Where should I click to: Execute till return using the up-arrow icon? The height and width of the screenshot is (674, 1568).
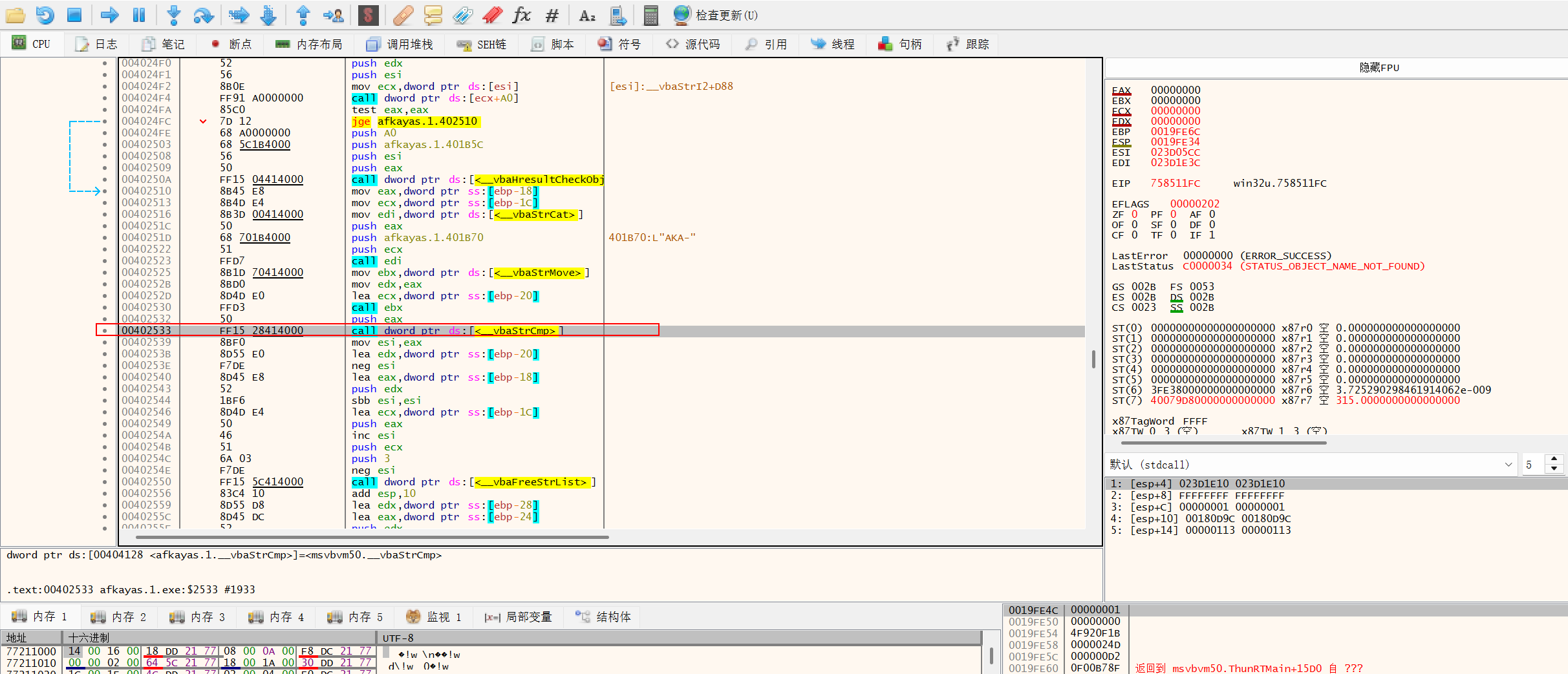[x=303, y=15]
